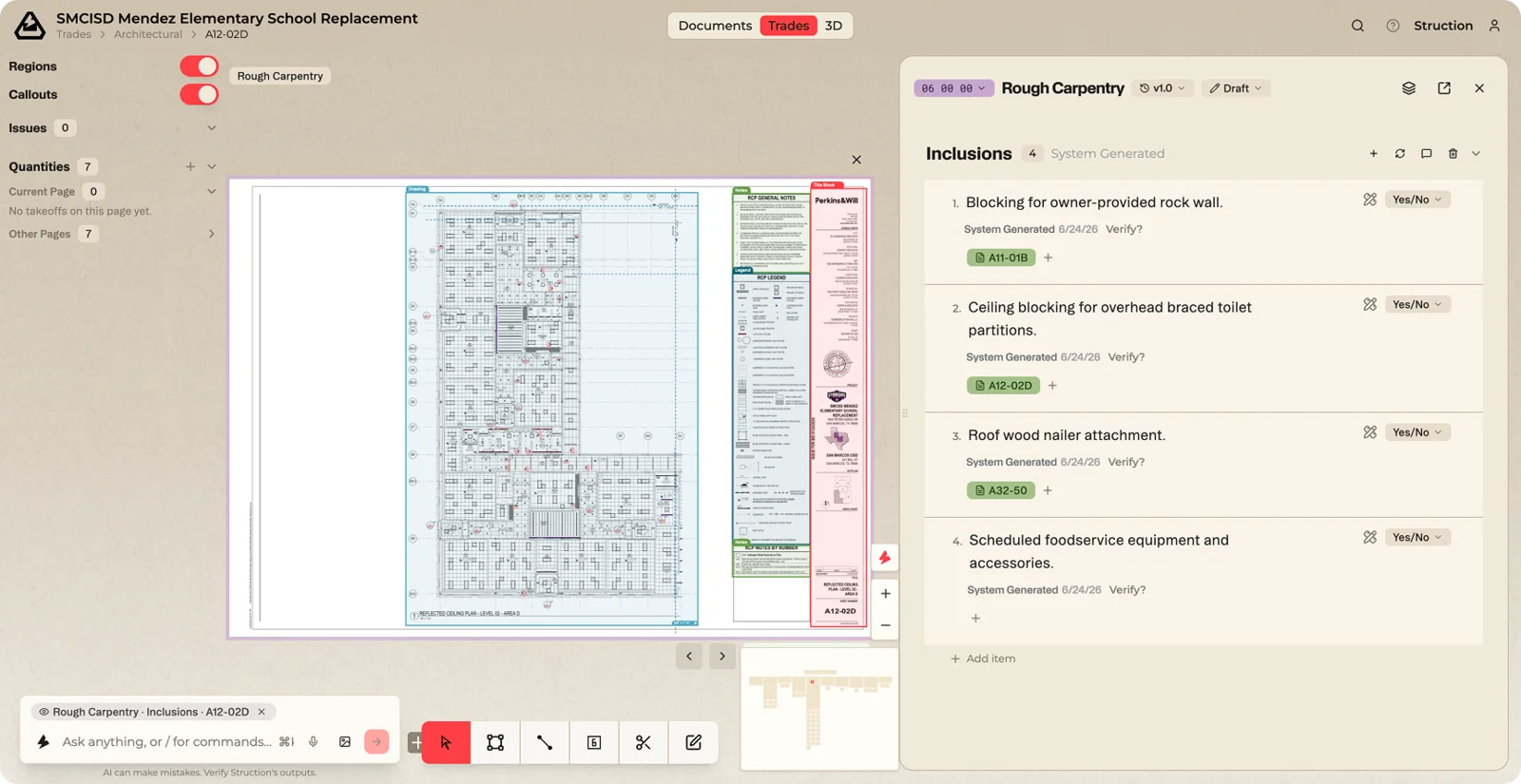This screenshot has width=1521, height=784.
Task: Click the plus button beside pointer tool
Action: pos(415,742)
